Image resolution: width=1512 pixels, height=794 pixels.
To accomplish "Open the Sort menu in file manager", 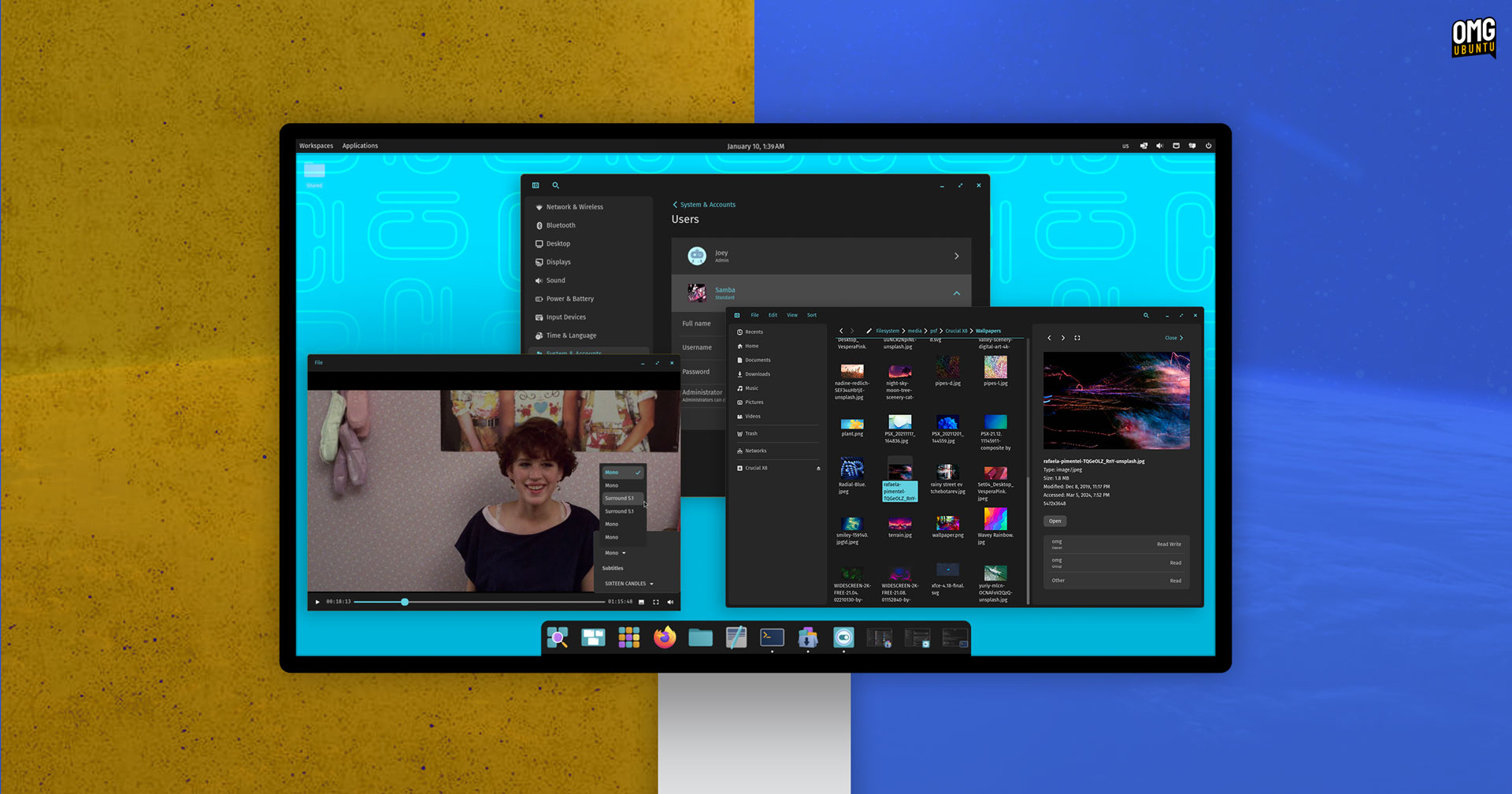I will click(812, 315).
